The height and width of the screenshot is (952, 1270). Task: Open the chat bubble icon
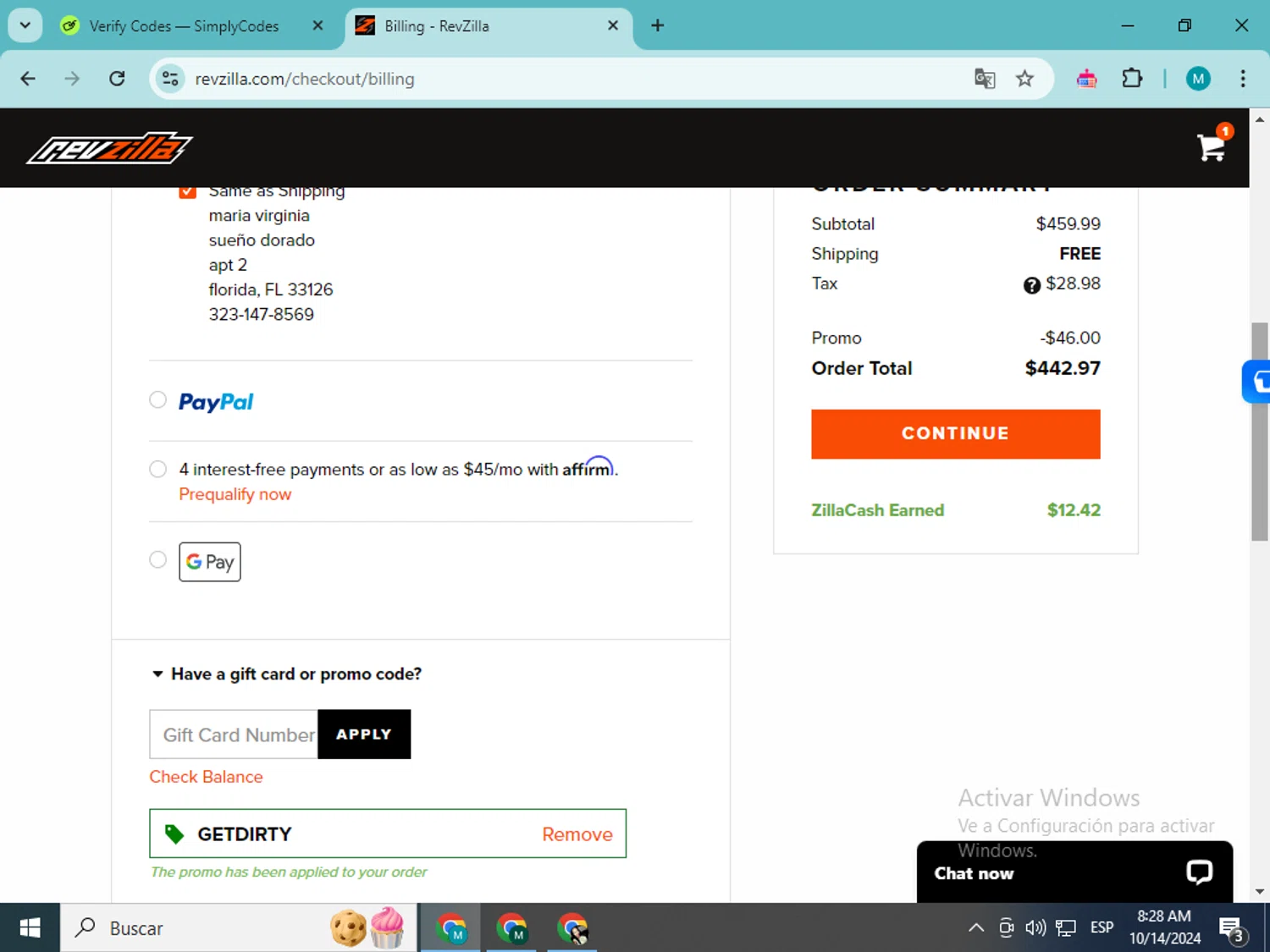coord(1199,872)
